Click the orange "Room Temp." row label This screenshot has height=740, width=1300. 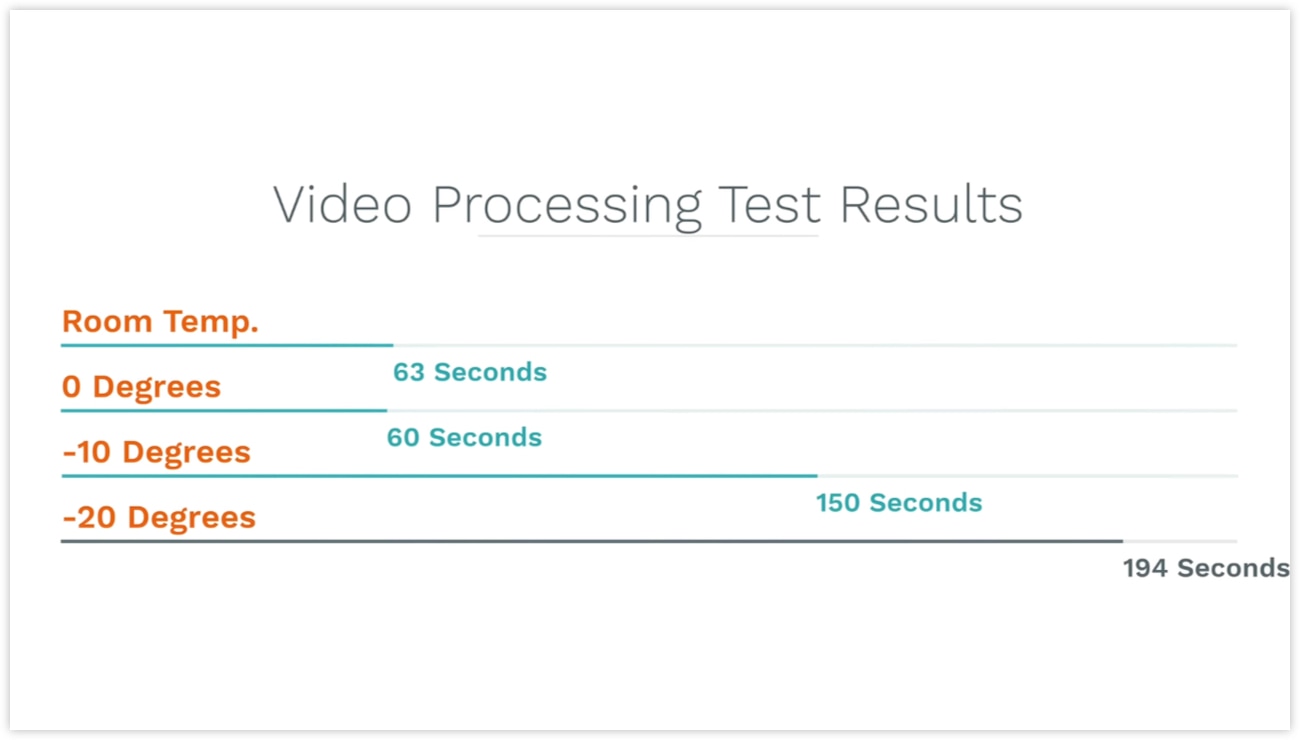pos(160,322)
